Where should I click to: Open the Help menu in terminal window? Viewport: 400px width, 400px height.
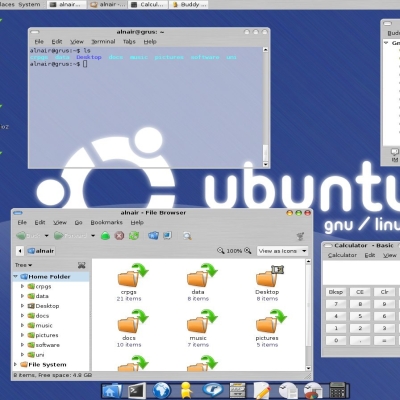click(x=150, y=42)
